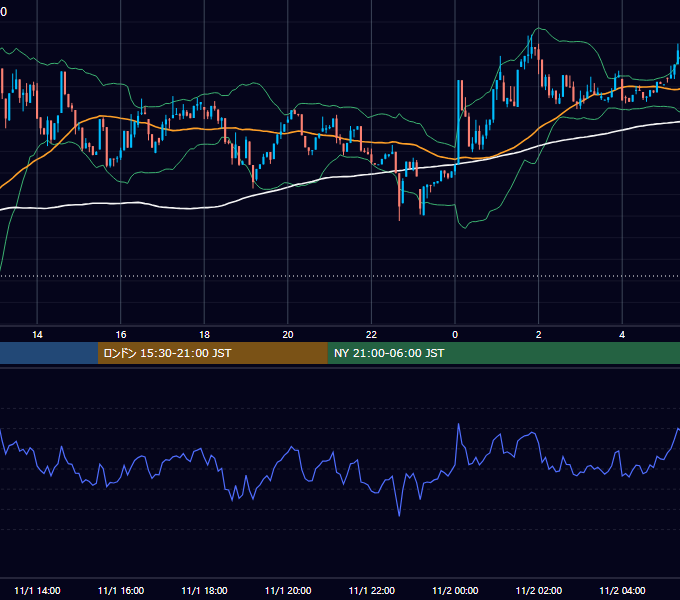Image resolution: width=680 pixels, height=600 pixels.
Task: Click the 11/1 16:00 date label
Action: pyautogui.click(x=121, y=590)
